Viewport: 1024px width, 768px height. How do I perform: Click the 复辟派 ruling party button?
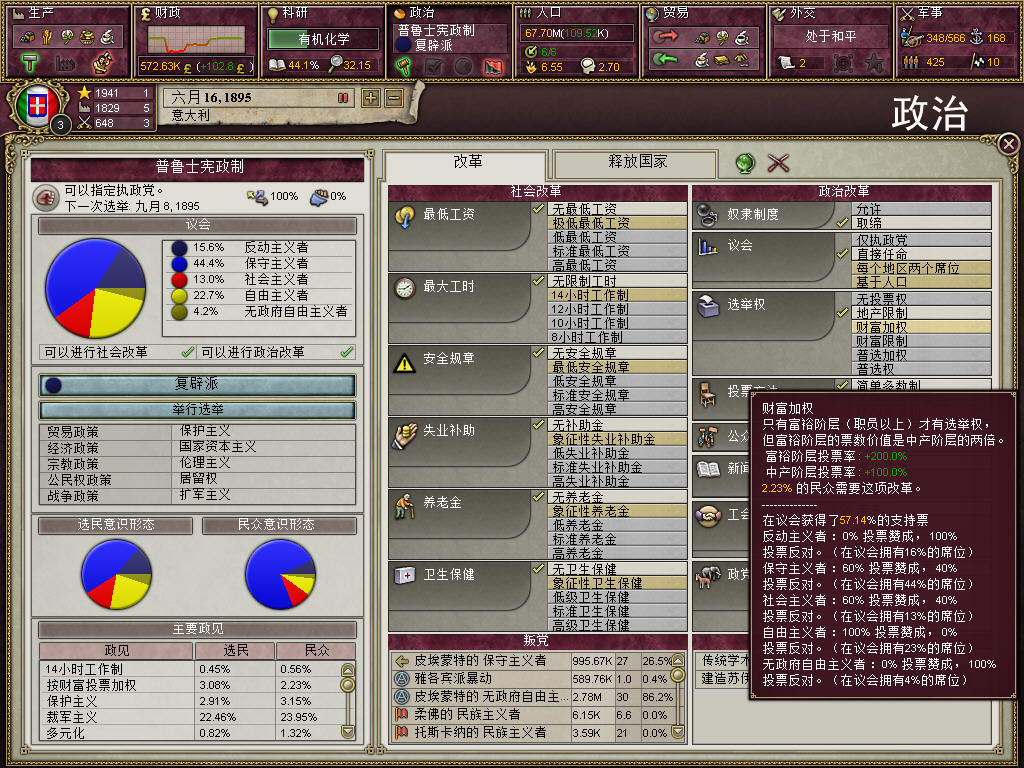click(197, 385)
